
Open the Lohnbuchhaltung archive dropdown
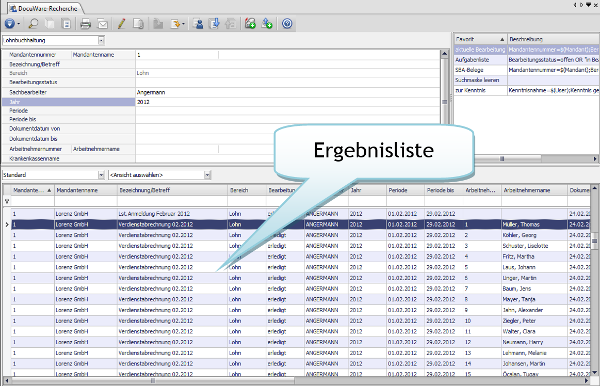[101, 40]
